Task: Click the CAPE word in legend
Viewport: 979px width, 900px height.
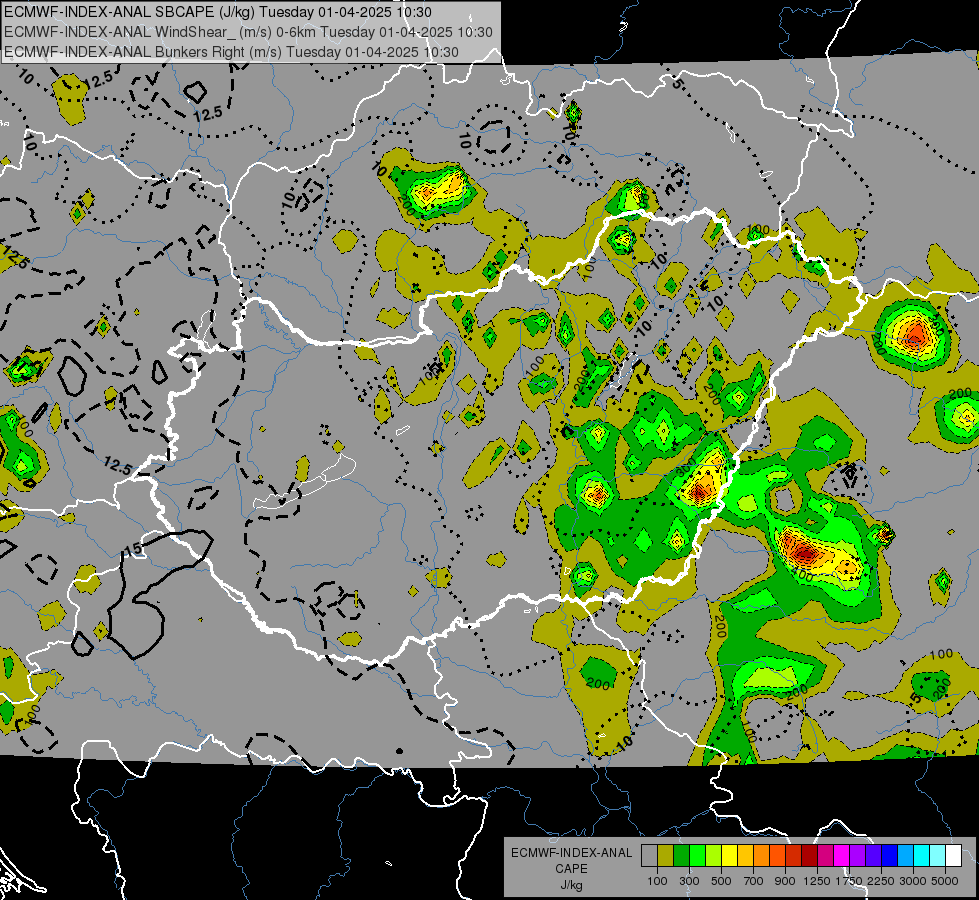Action: pyautogui.click(x=571, y=868)
